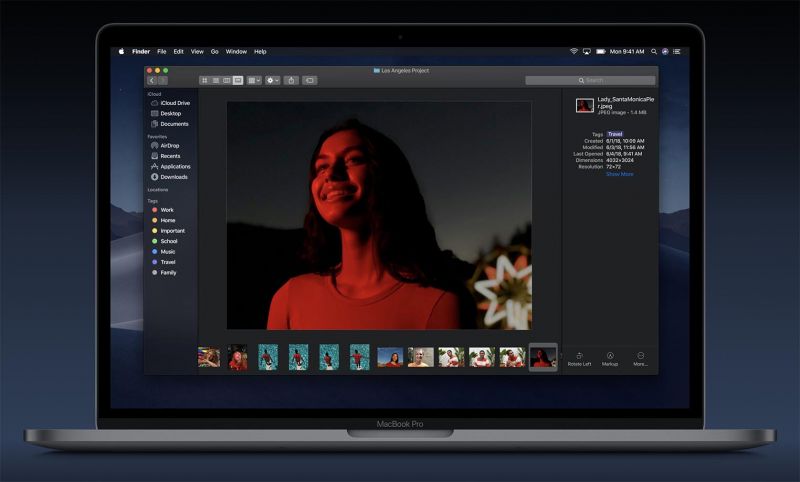Open the File menu
This screenshot has width=800, height=482.
162,52
